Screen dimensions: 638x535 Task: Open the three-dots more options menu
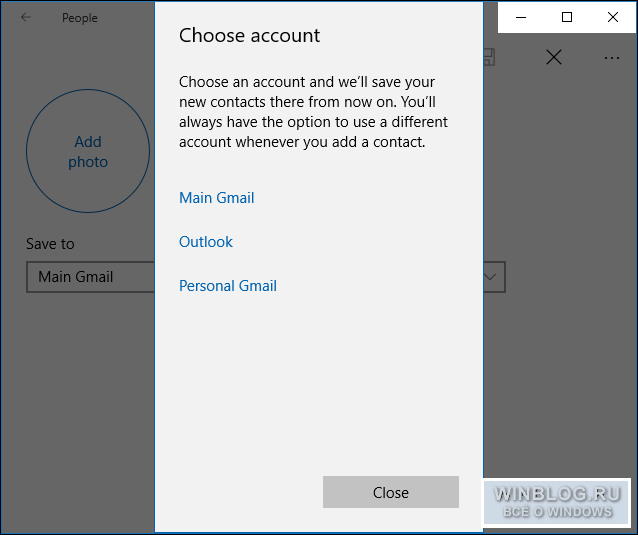pyautogui.click(x=612, y=58)
